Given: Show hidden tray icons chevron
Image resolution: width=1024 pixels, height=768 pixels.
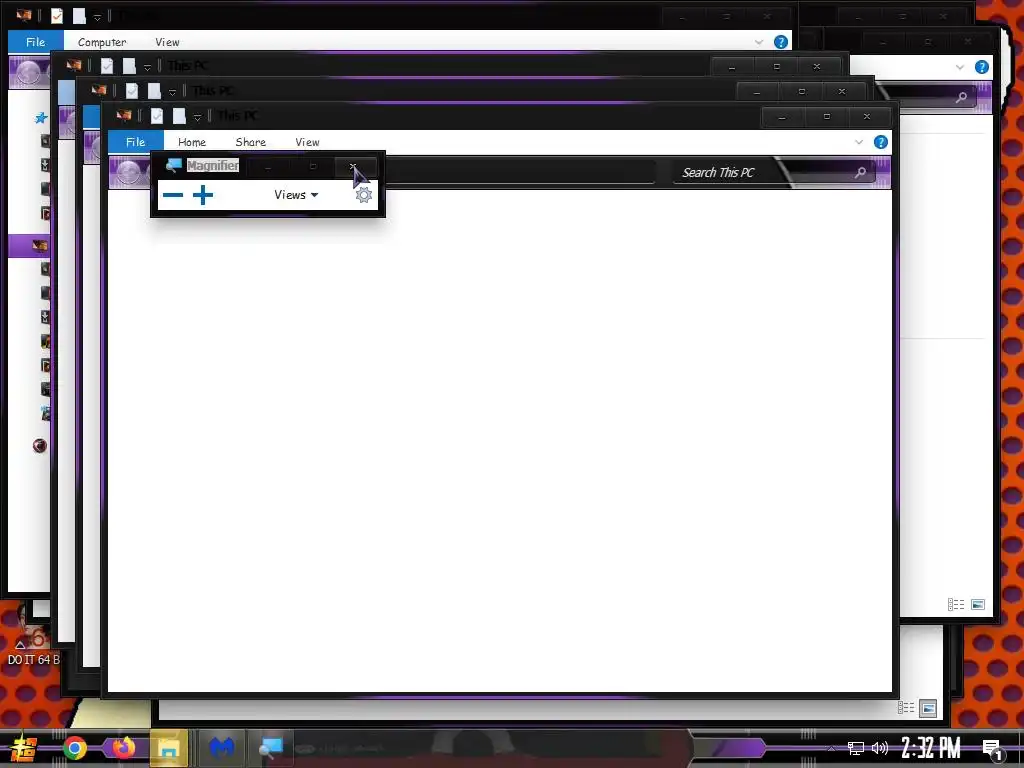Looking at the screenshot, I should coord(831,748).
